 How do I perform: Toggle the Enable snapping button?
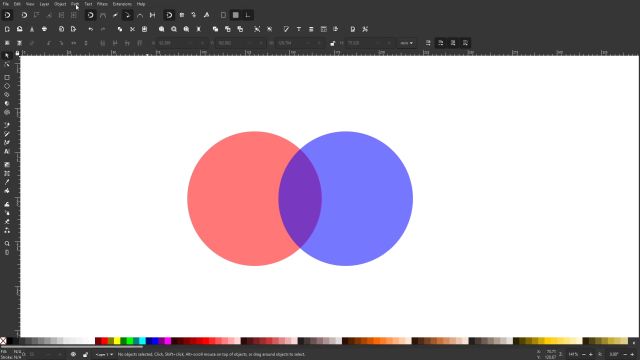pos(7,16)
